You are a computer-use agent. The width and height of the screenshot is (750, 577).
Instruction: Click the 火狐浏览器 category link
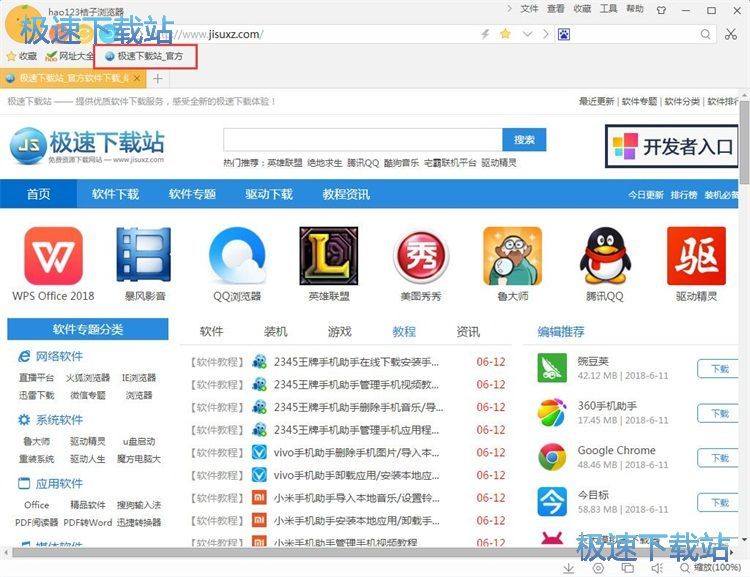88,377
